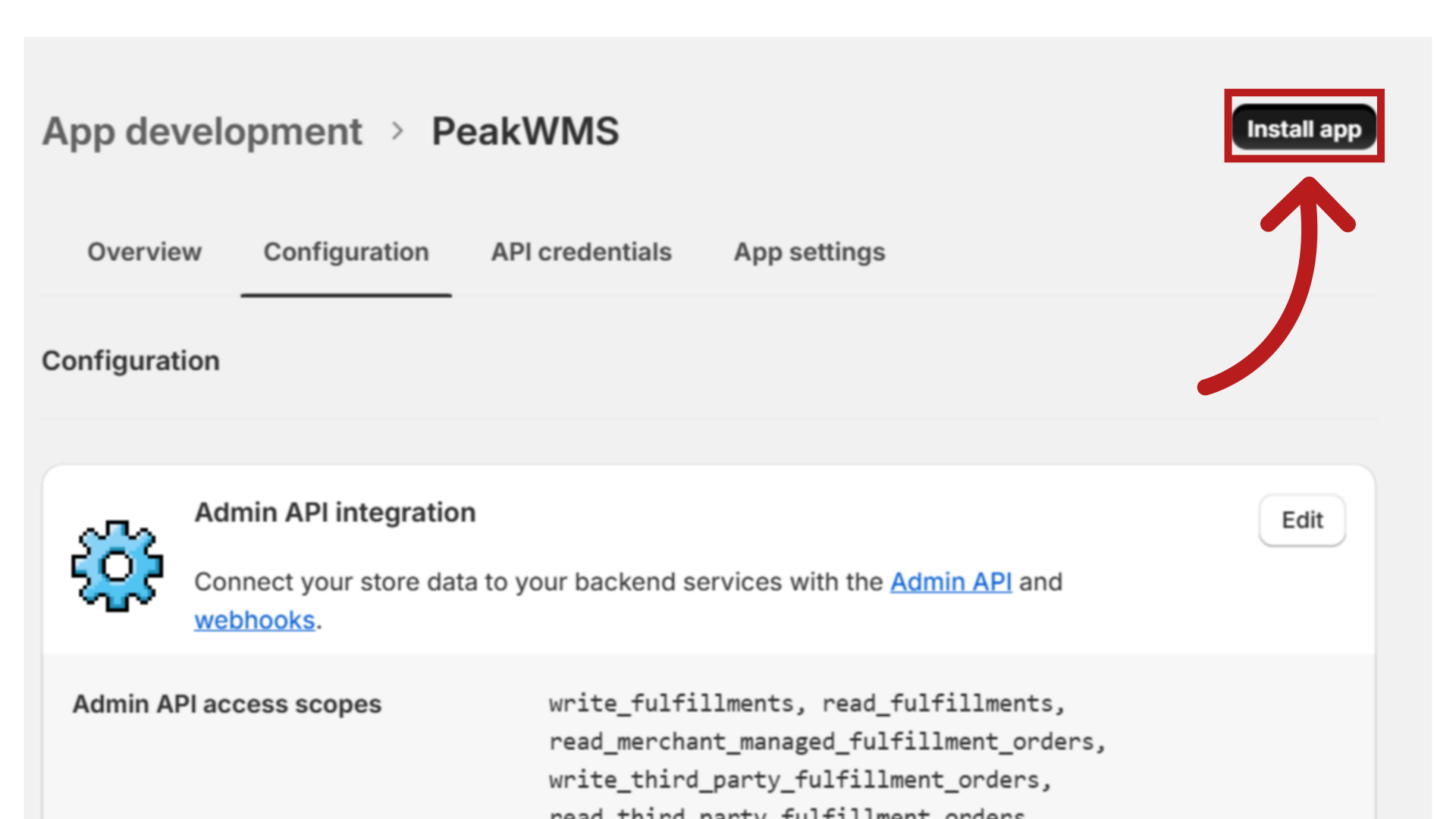Click the Admin API access scopes label
The width and height of the screenshot is (1456, 819).
pos(227,704)
